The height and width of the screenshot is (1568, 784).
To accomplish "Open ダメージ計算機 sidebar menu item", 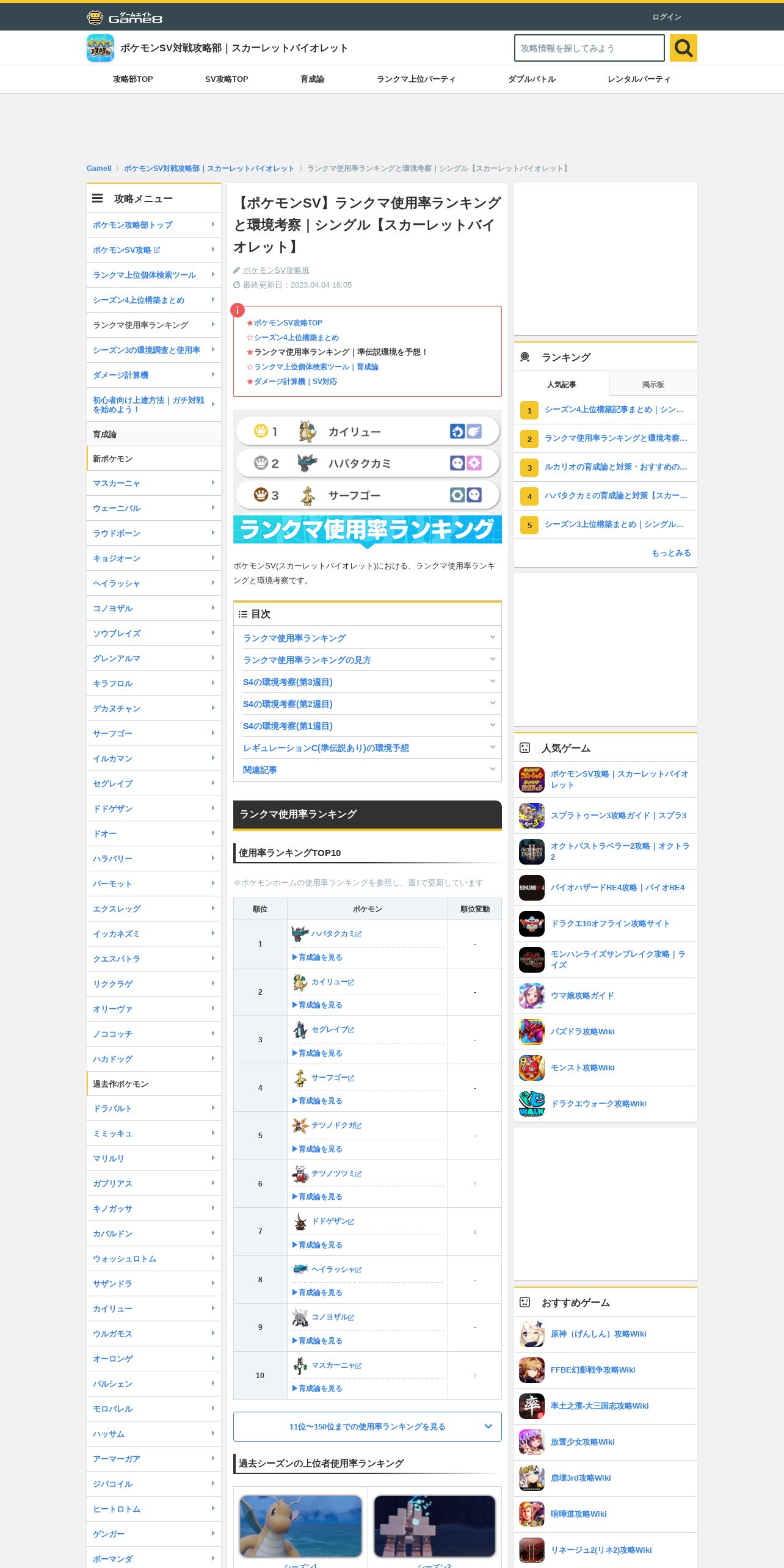I will coord(154,375).
